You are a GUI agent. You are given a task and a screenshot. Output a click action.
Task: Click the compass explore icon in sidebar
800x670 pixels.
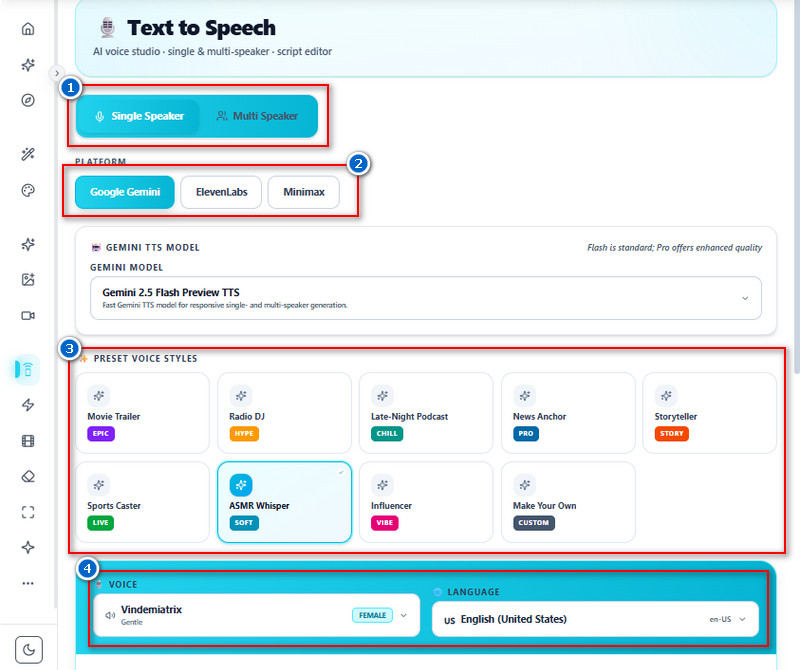pos(28,100)
